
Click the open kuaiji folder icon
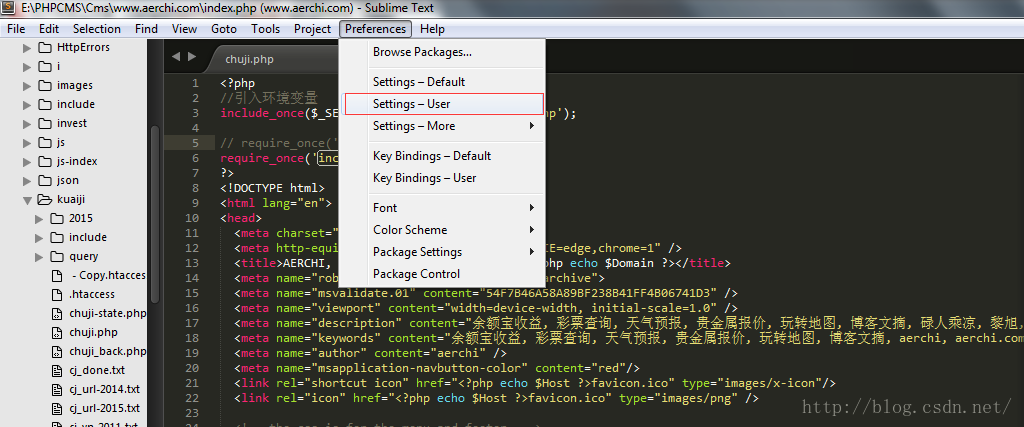coord(44,199)
